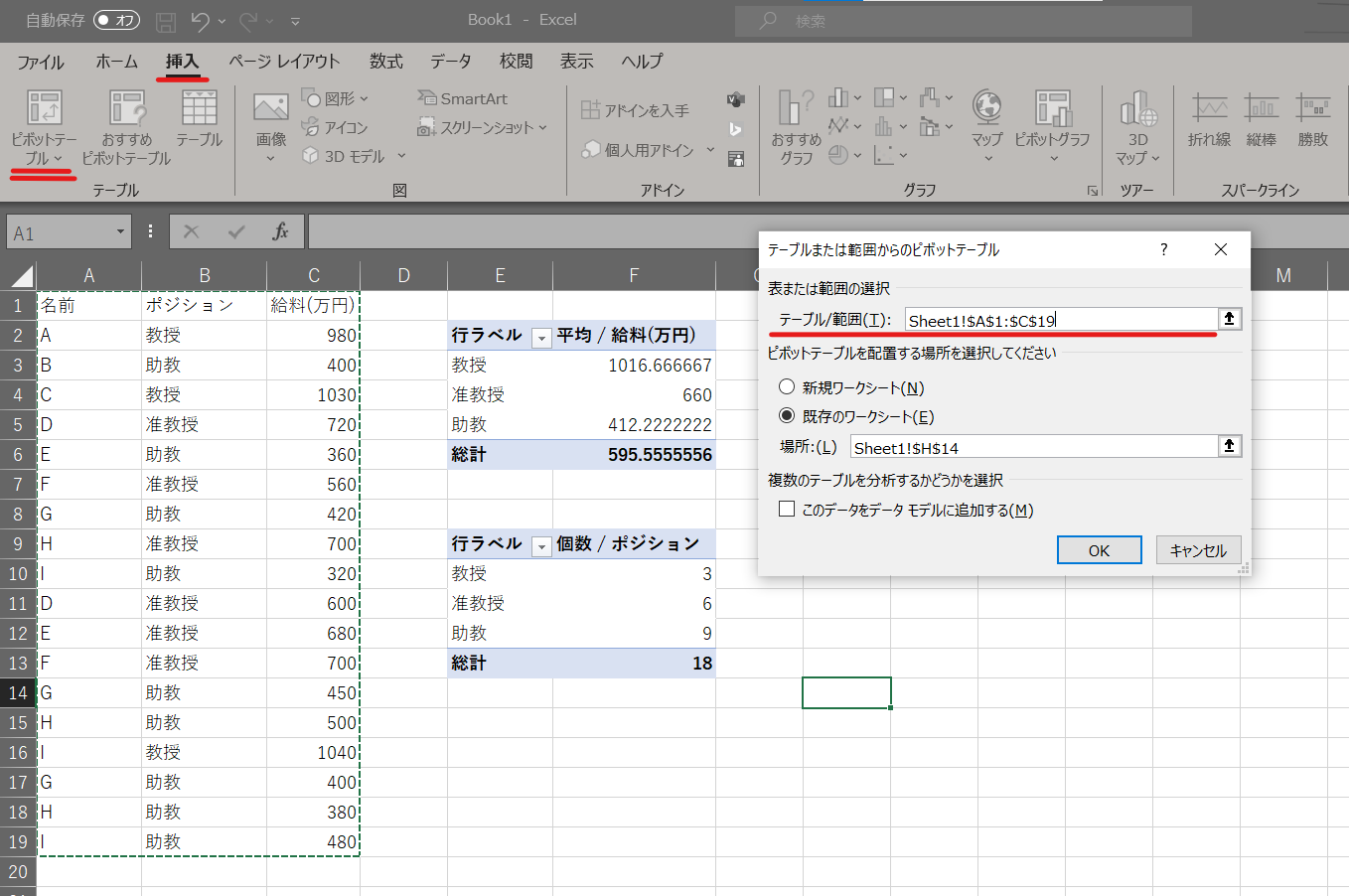The image size is (1349, 896).
Task: Switch to the ホーム tab
Action: (116, 62)
